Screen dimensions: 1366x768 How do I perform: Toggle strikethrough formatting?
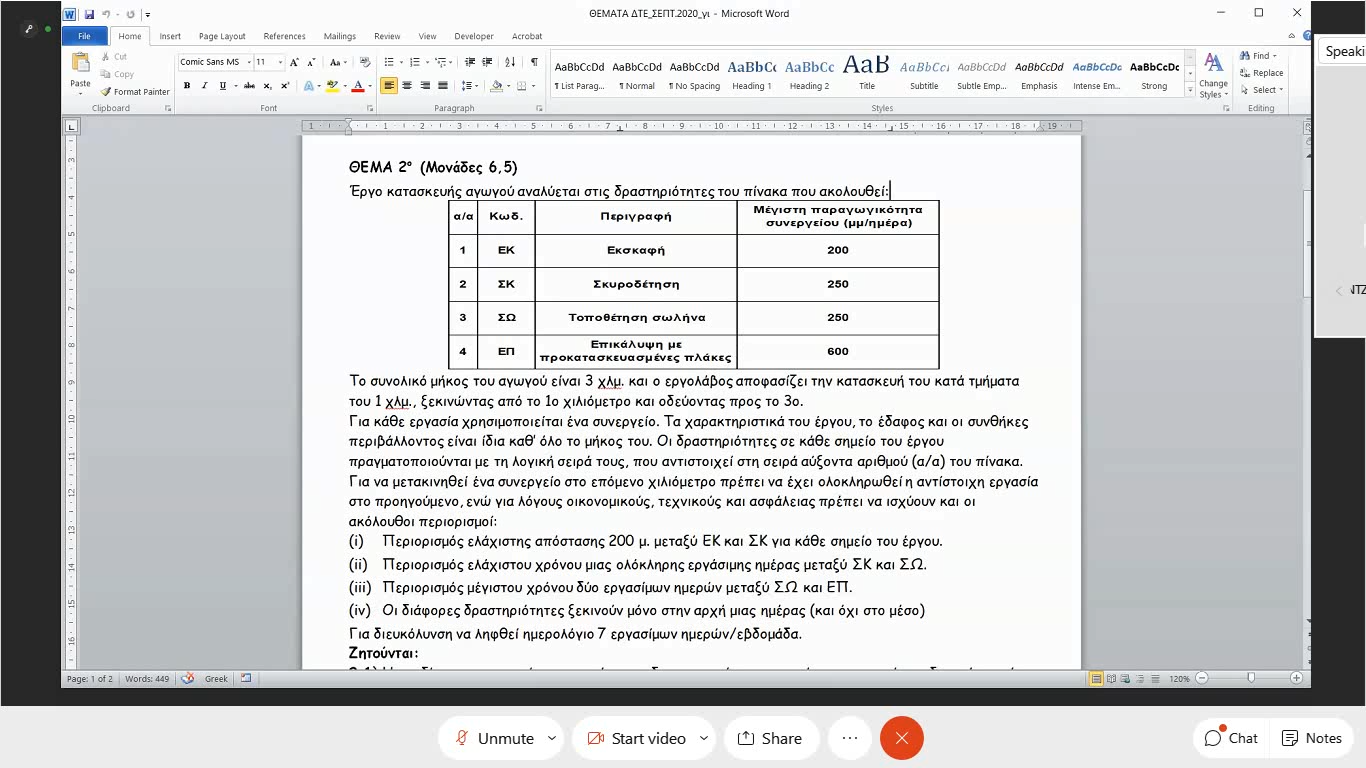(x=249, y=86)
